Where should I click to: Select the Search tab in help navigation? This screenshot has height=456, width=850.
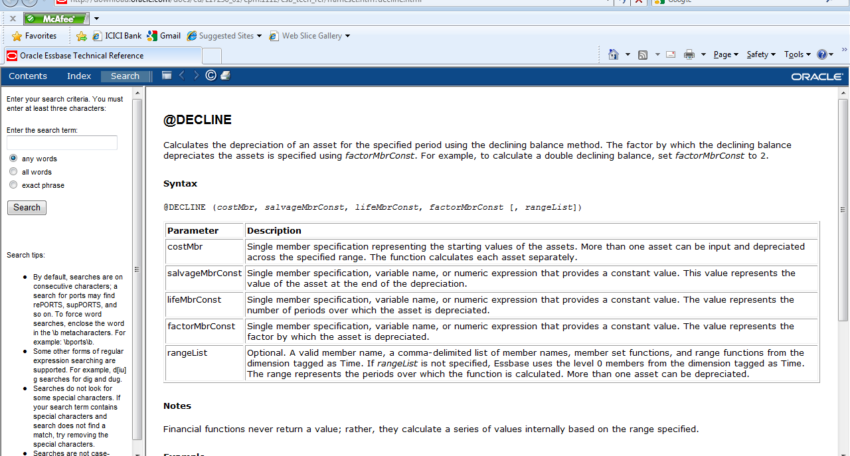[125, 76]
